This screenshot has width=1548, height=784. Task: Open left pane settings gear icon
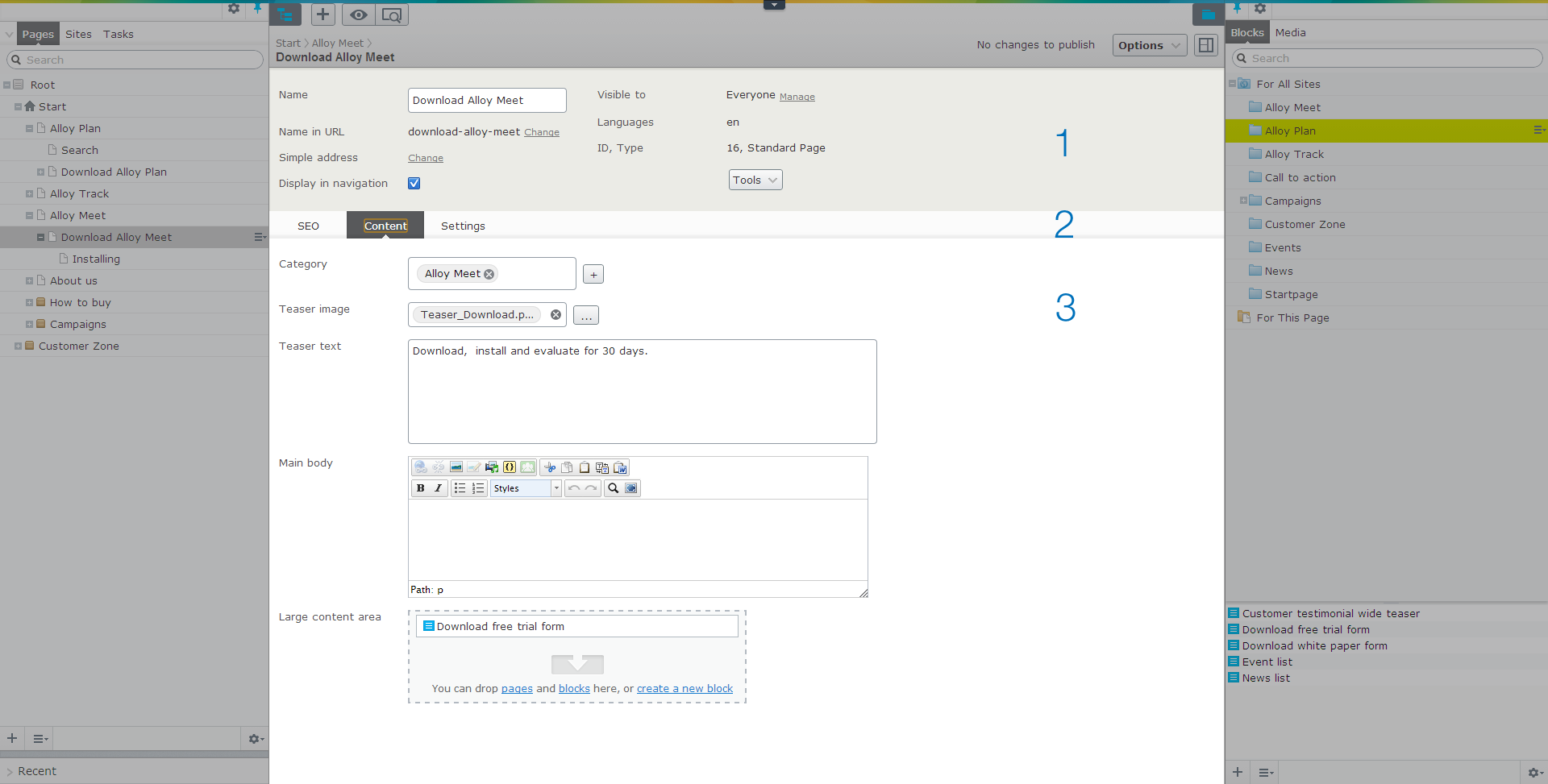[234, 9]
